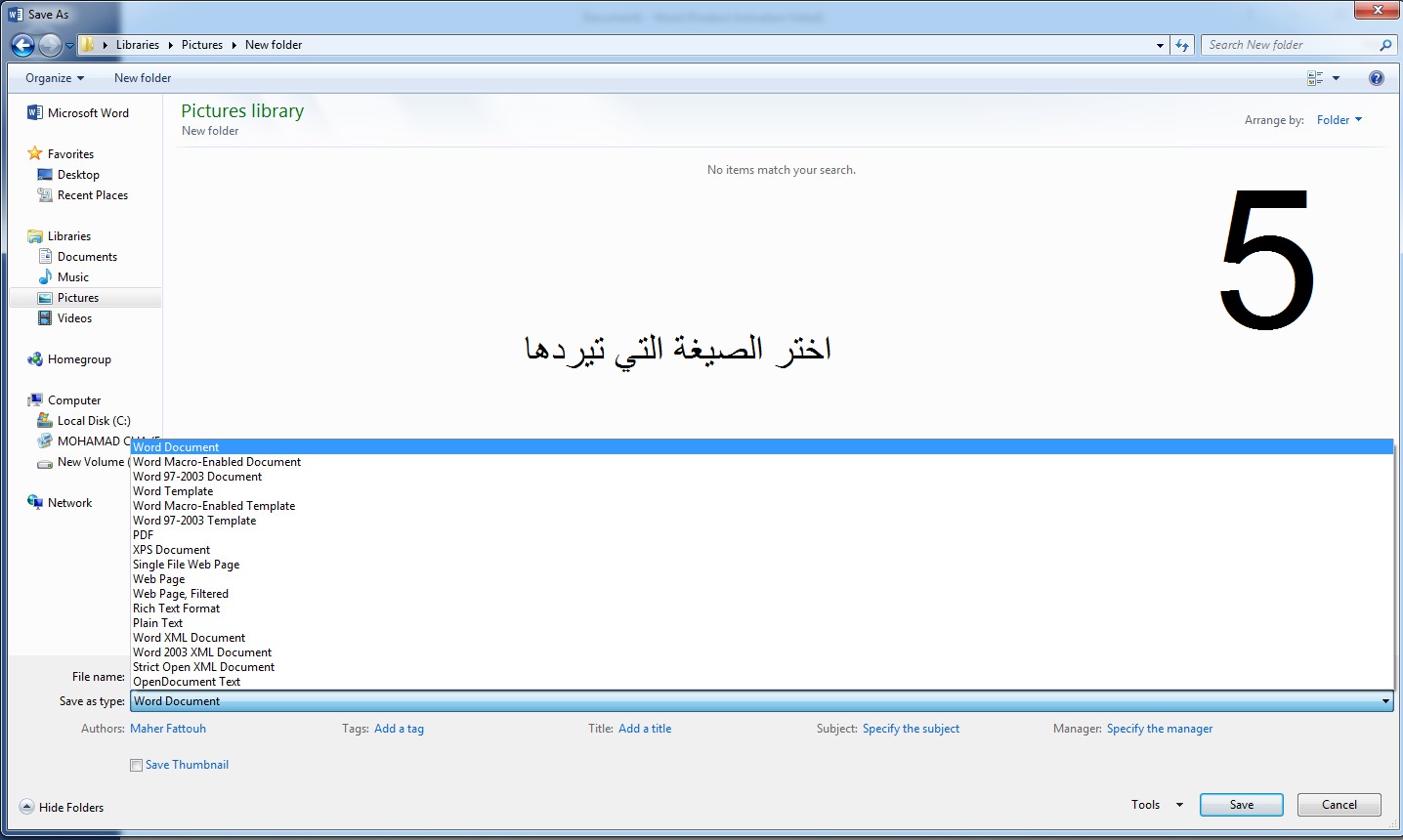Click the Save as type combo box
1403x840 pixels.
[761, 701]
